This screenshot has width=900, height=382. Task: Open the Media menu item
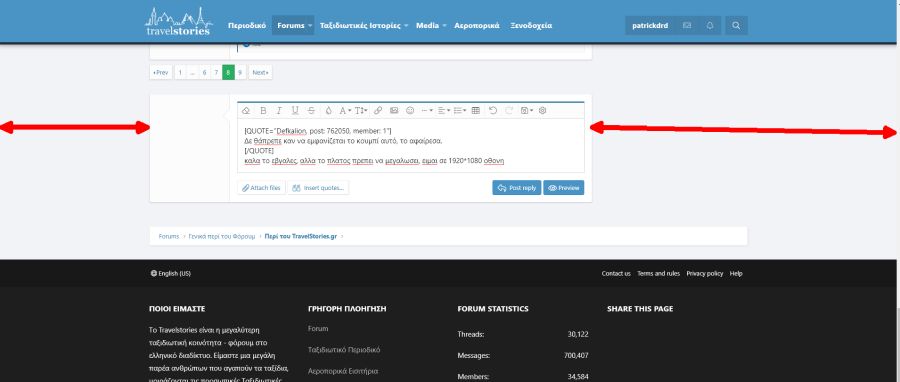[x=428, y=25]
